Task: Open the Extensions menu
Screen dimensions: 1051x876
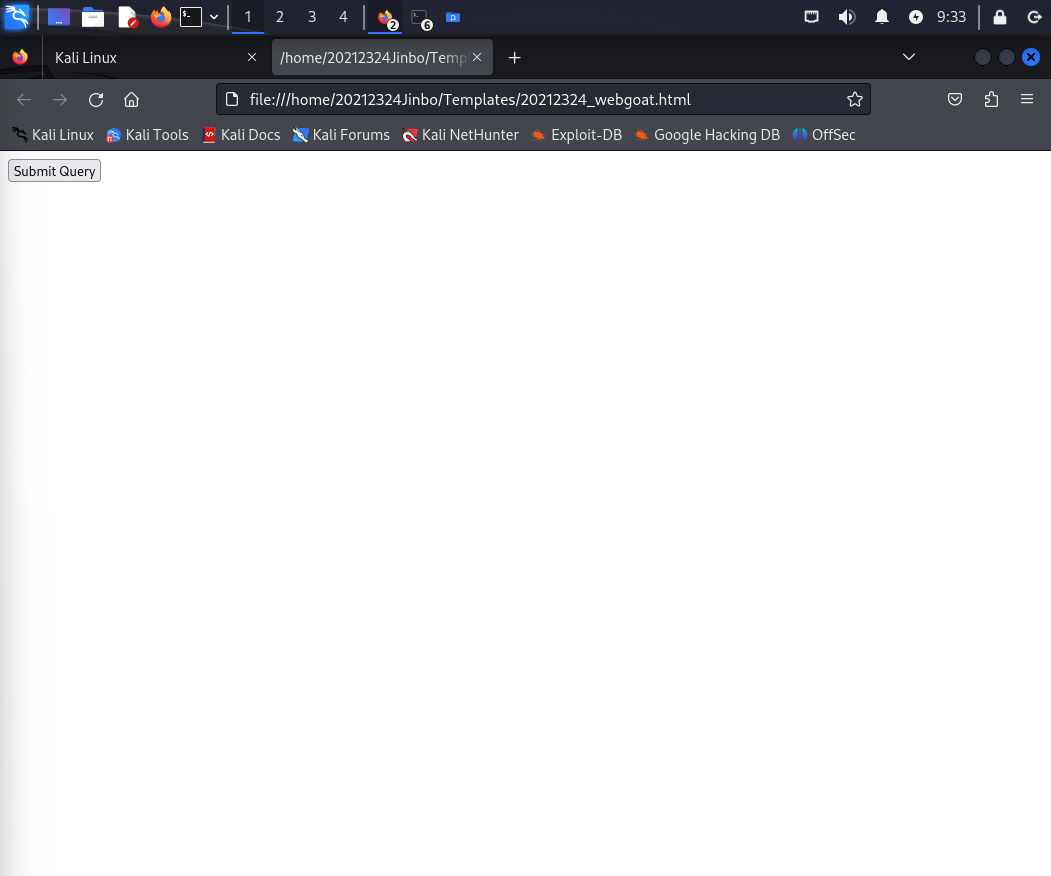Action: point(991,100)
